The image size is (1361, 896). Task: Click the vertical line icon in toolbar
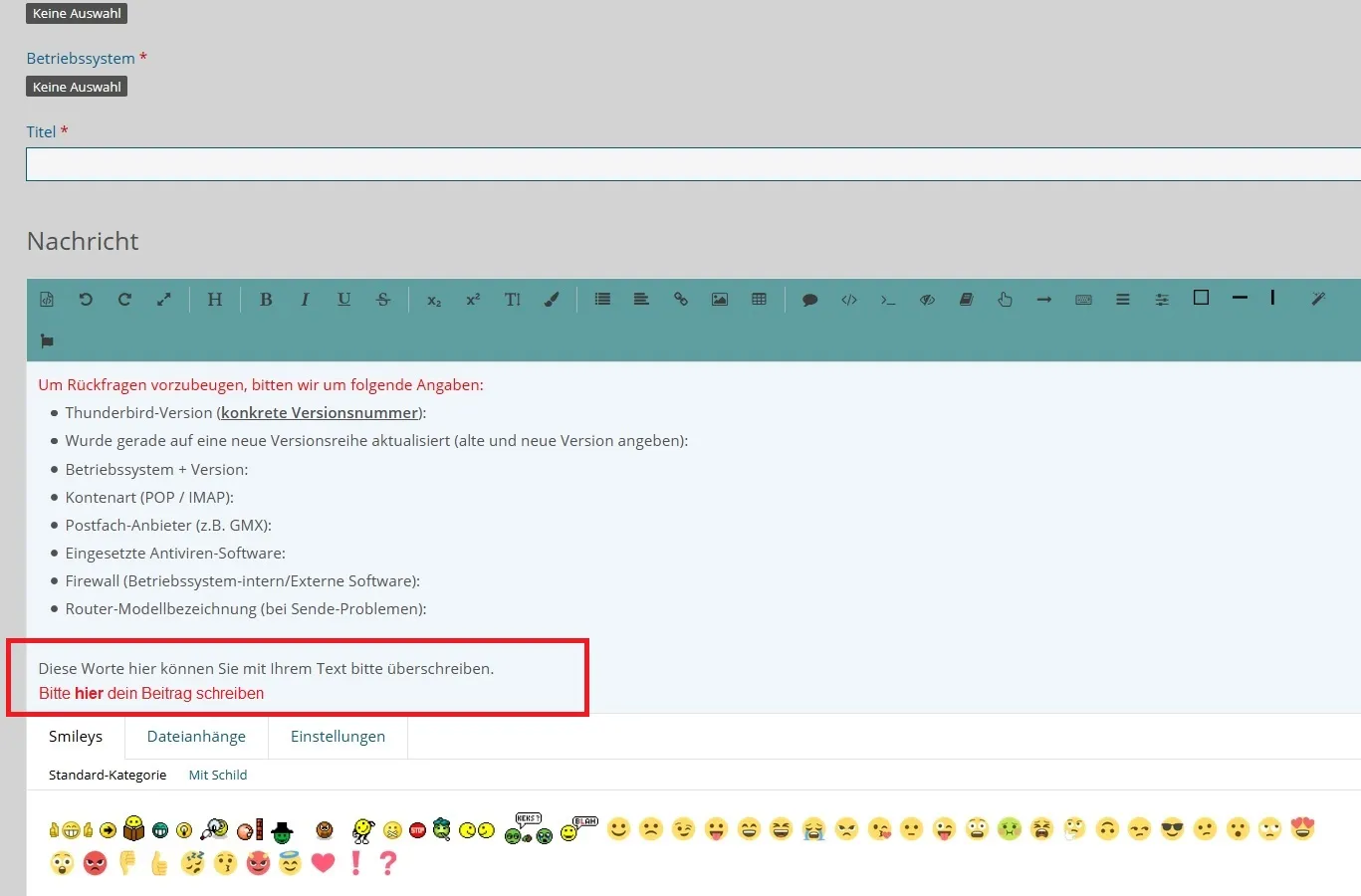click(x=1272, y=298)
